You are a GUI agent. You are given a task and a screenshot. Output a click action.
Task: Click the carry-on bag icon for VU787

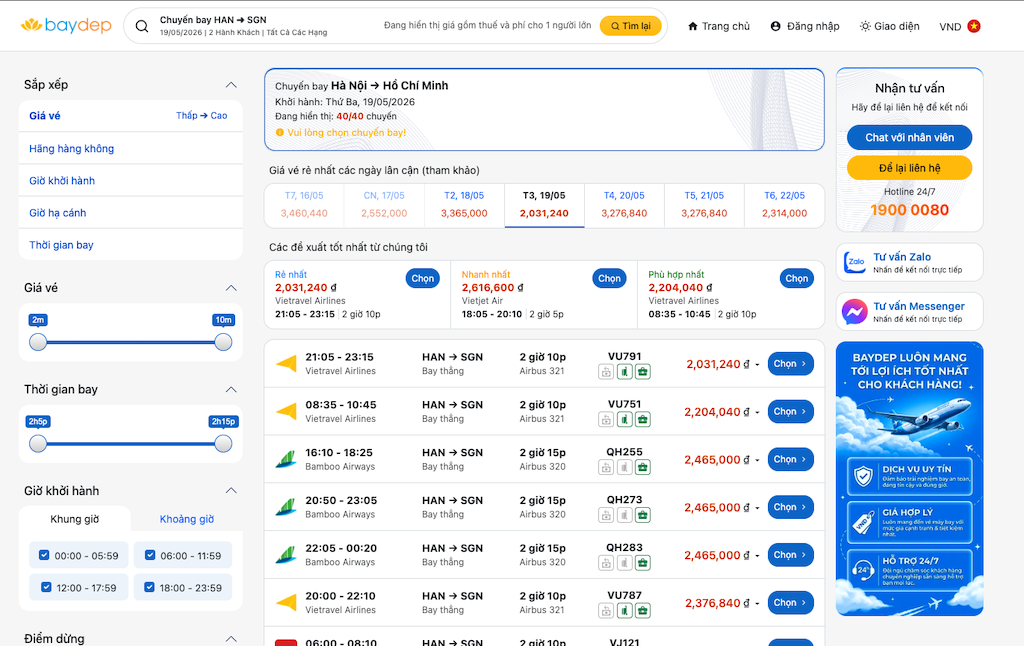point(643,610)
